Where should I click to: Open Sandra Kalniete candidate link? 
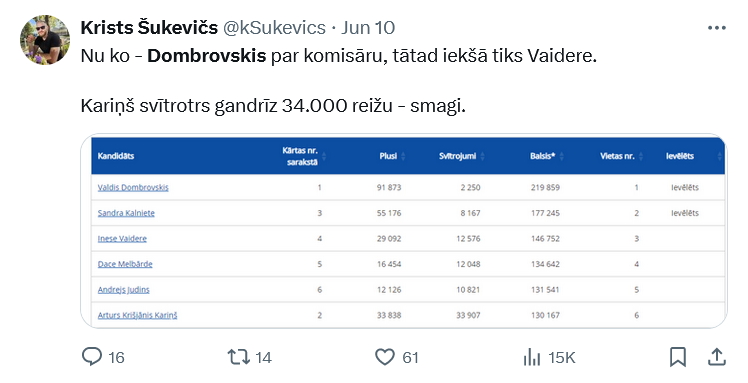point(126,213)
